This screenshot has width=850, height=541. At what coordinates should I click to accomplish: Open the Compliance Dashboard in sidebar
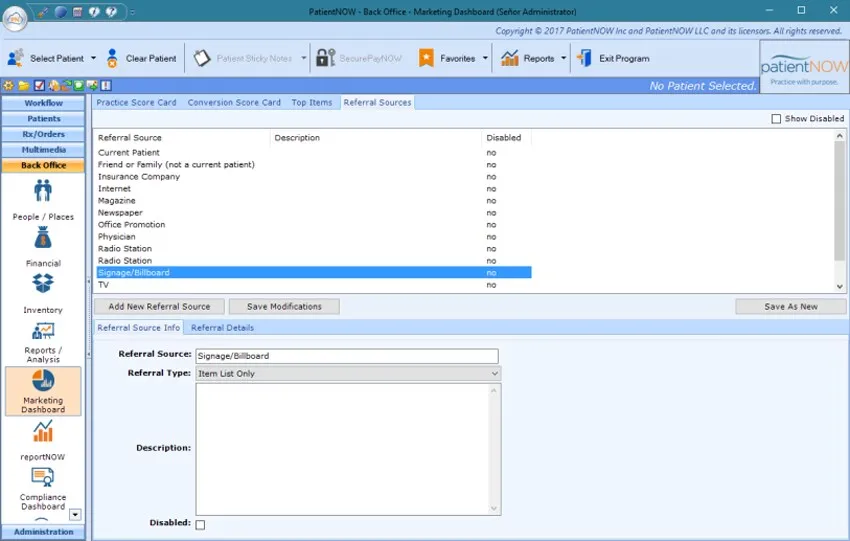click(43, 488)
